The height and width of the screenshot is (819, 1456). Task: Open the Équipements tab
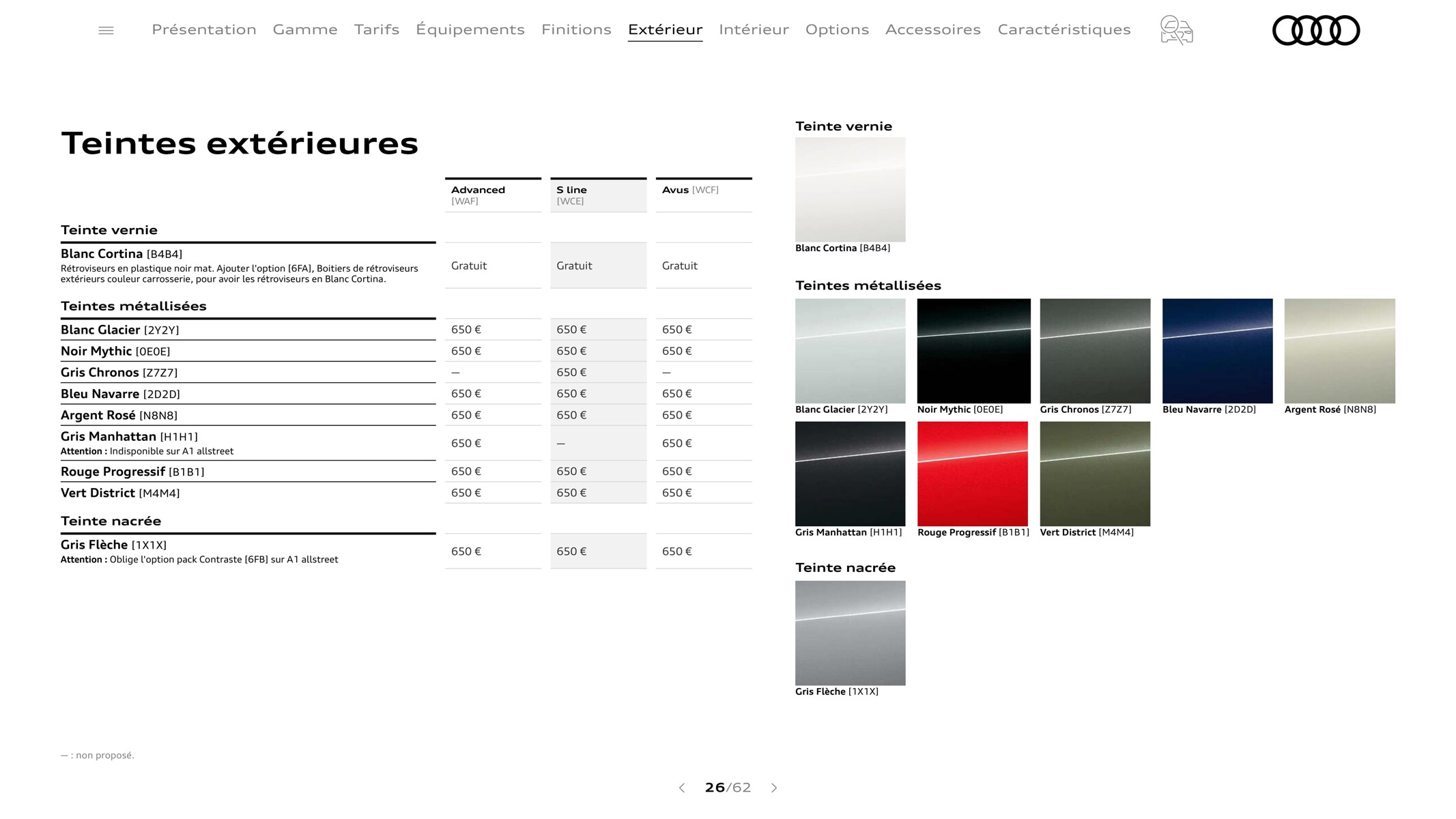point(470,29)
